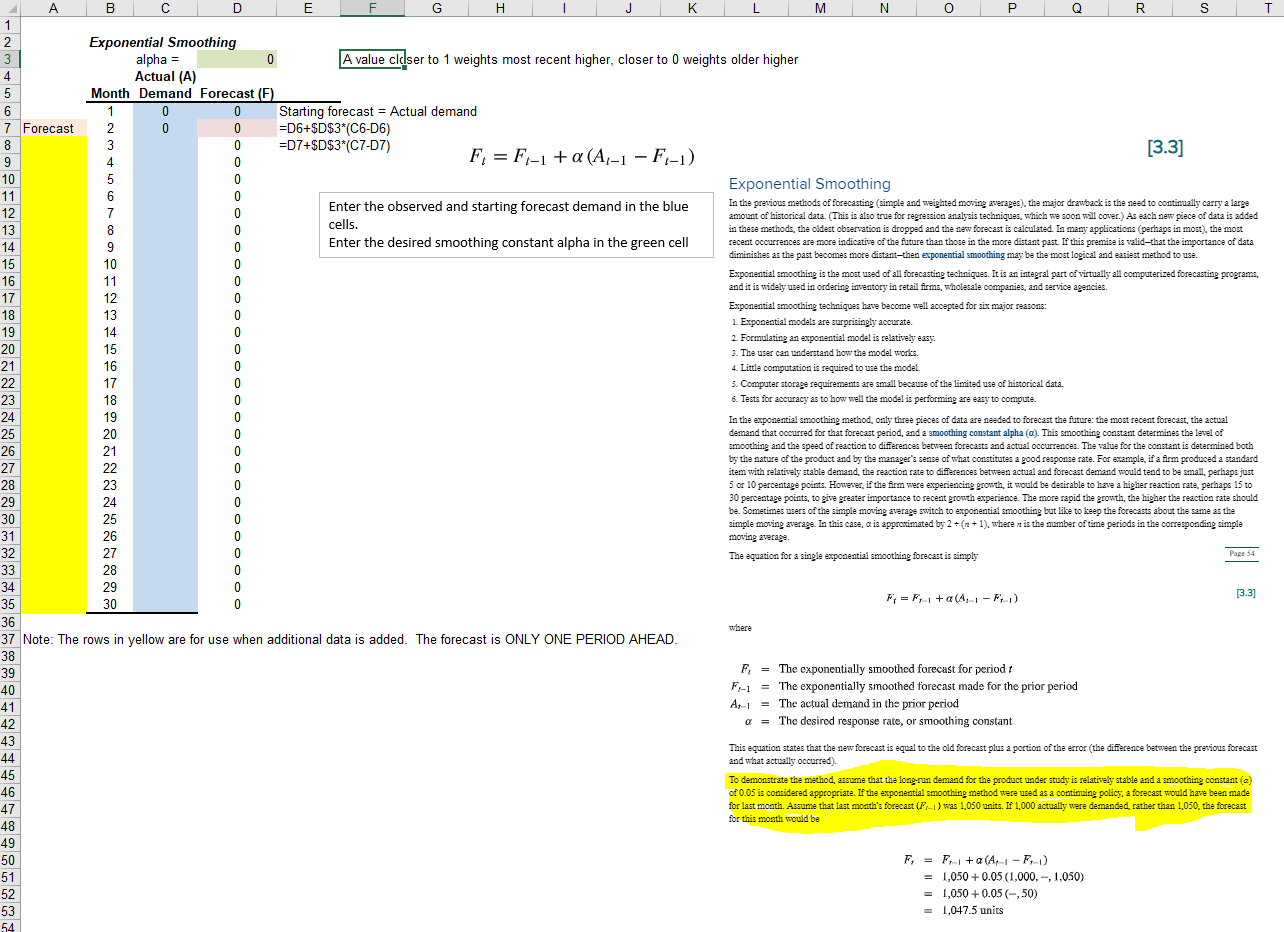
Task: Select column R header
Action: point(1140,8)
